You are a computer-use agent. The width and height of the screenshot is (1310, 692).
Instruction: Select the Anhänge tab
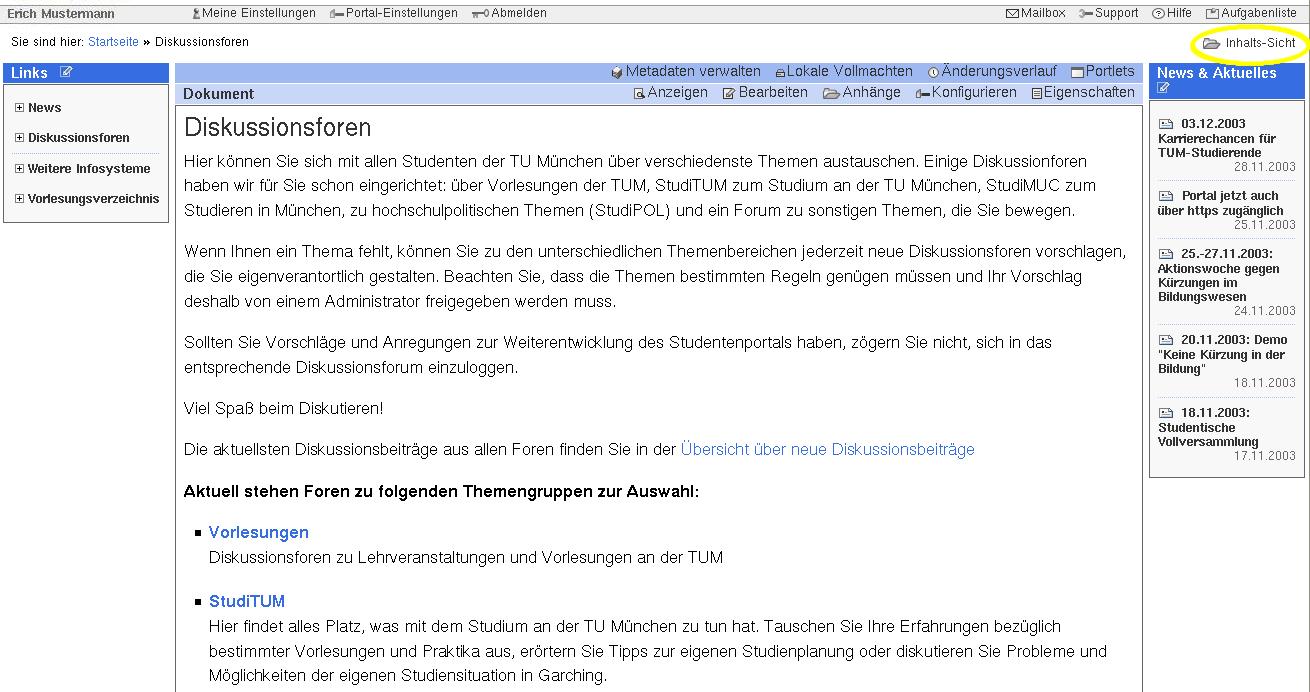pyautogui.click(x=862, y=93)
